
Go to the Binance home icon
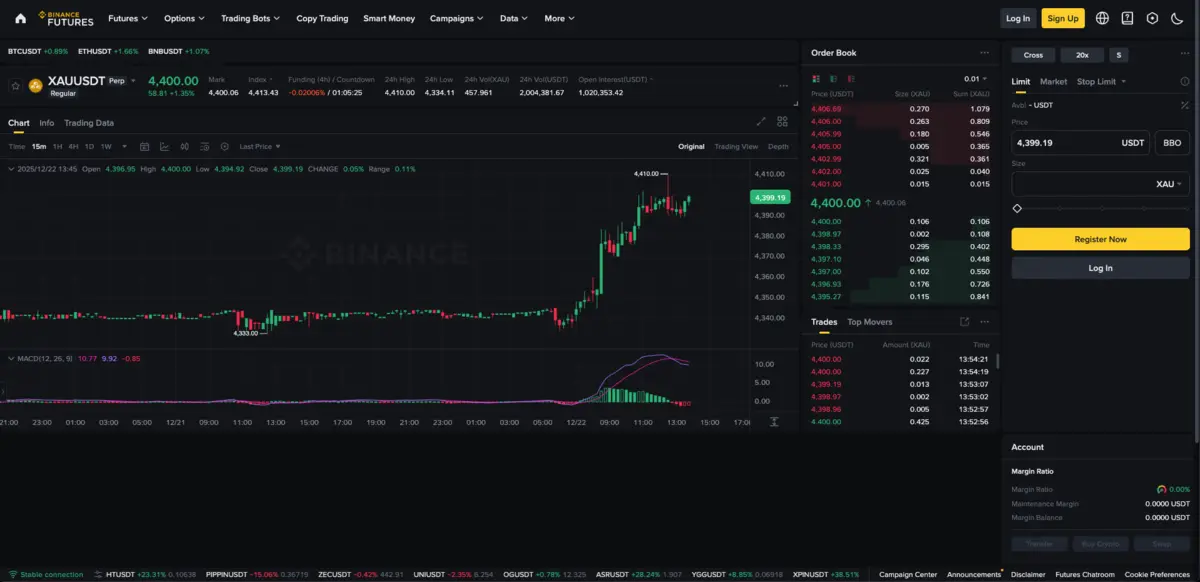[20, 18]
